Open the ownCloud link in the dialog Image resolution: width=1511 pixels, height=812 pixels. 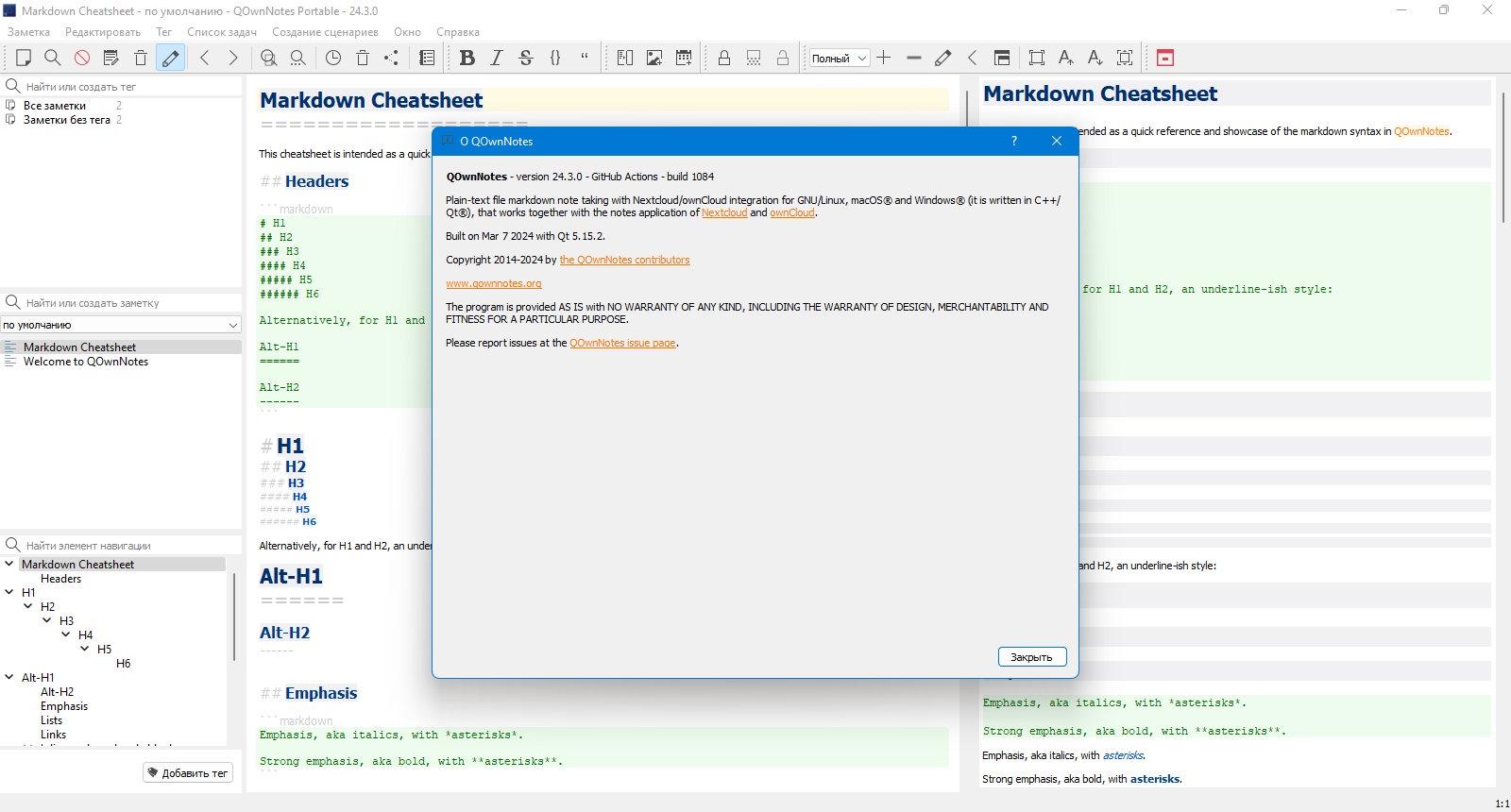[792, 212]
